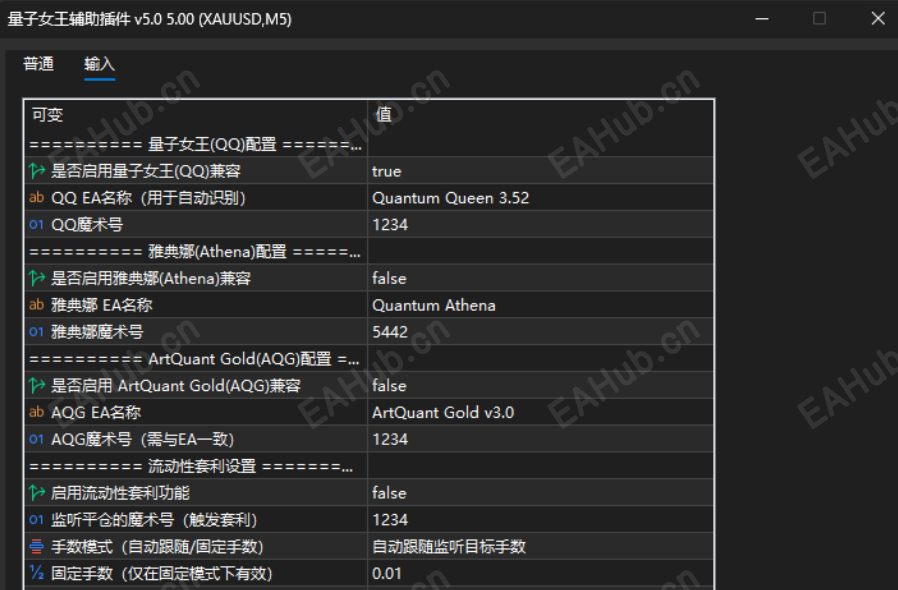Click the ab icon beside AQG EA名称

(x=37, y=412)
